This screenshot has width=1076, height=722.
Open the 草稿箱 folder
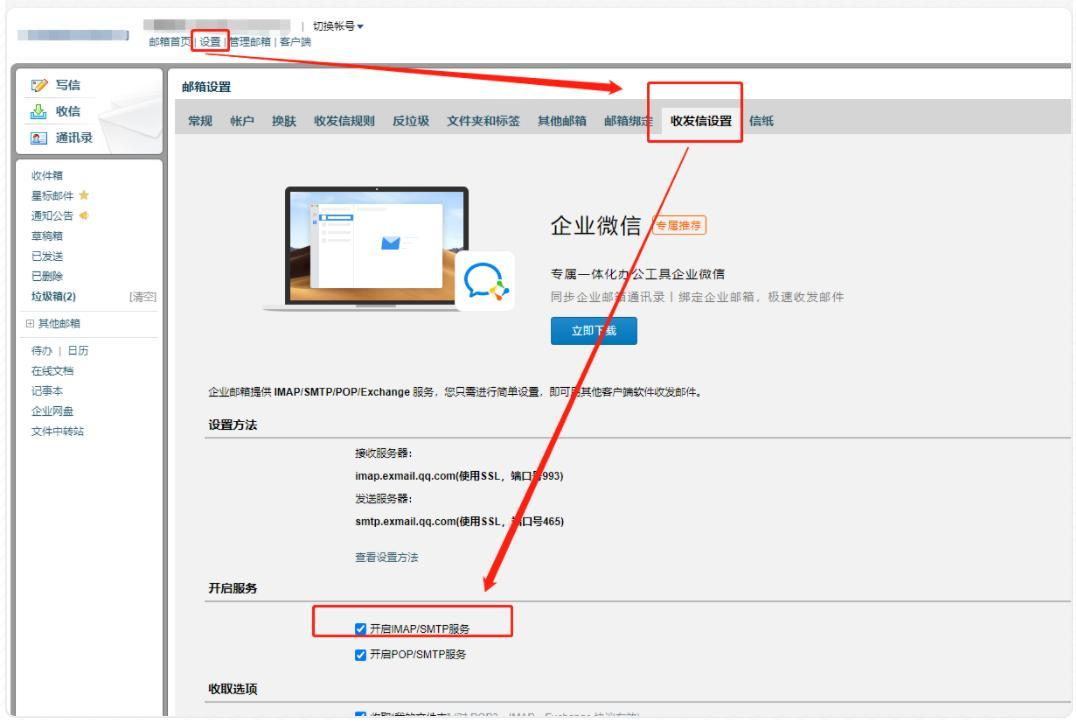pos(47,236)
